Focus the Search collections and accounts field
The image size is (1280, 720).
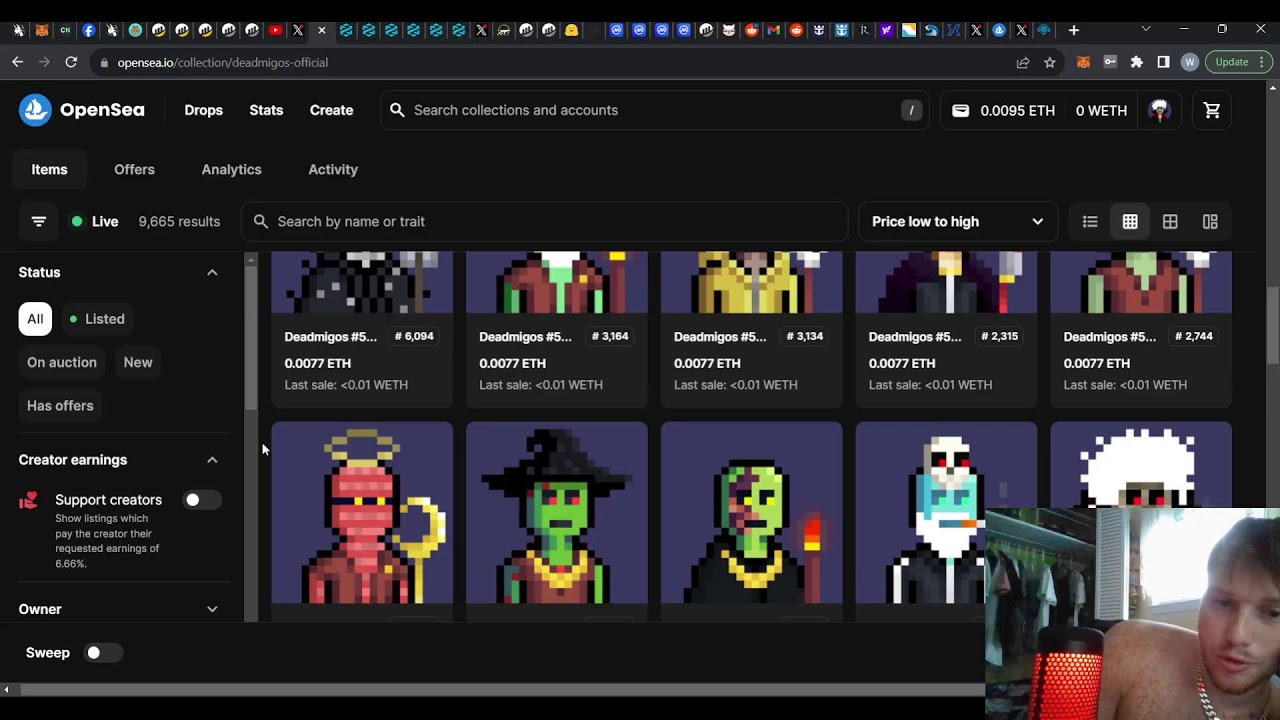(654, 110)
